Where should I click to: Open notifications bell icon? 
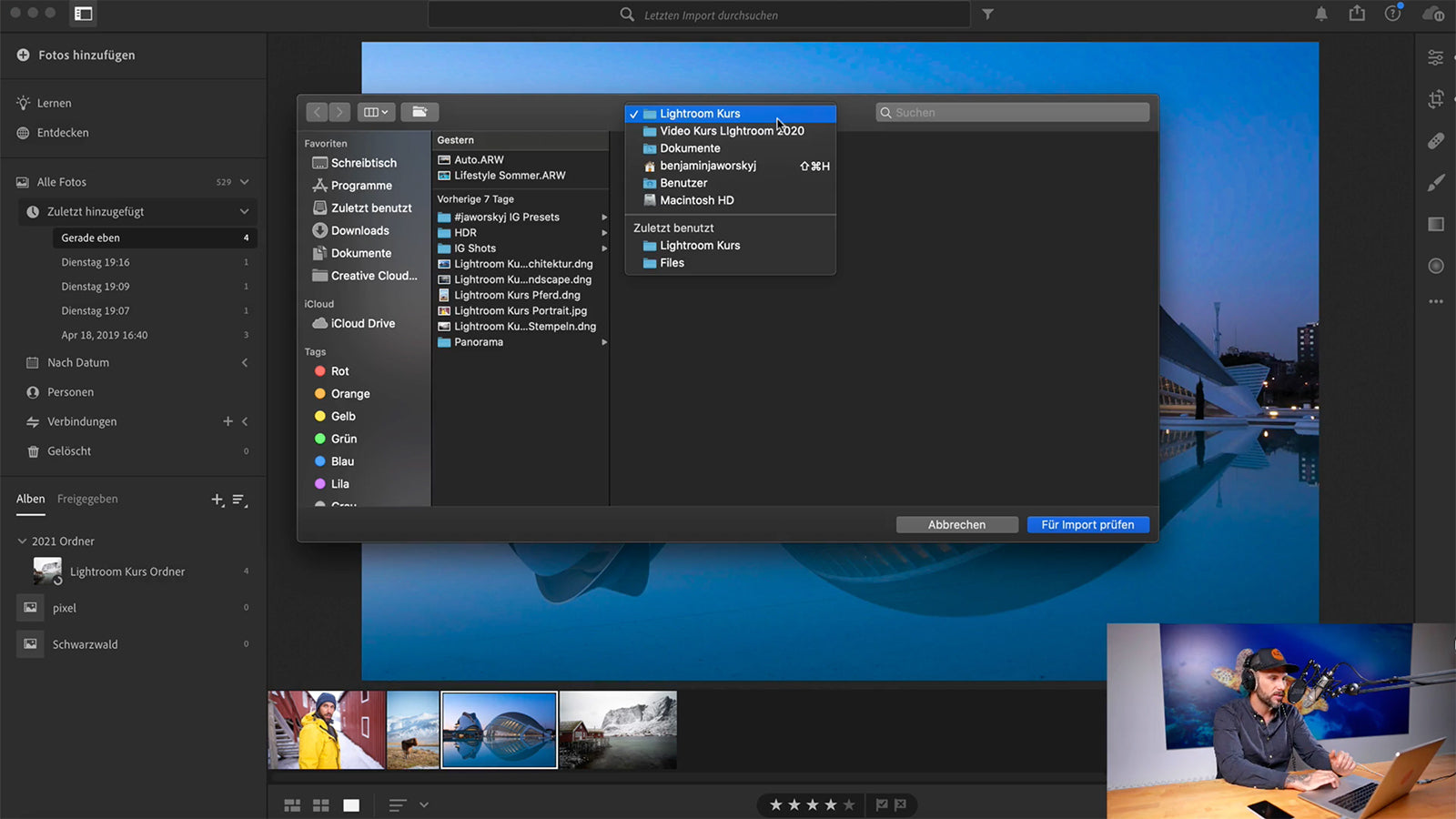tap(1321, 14)
